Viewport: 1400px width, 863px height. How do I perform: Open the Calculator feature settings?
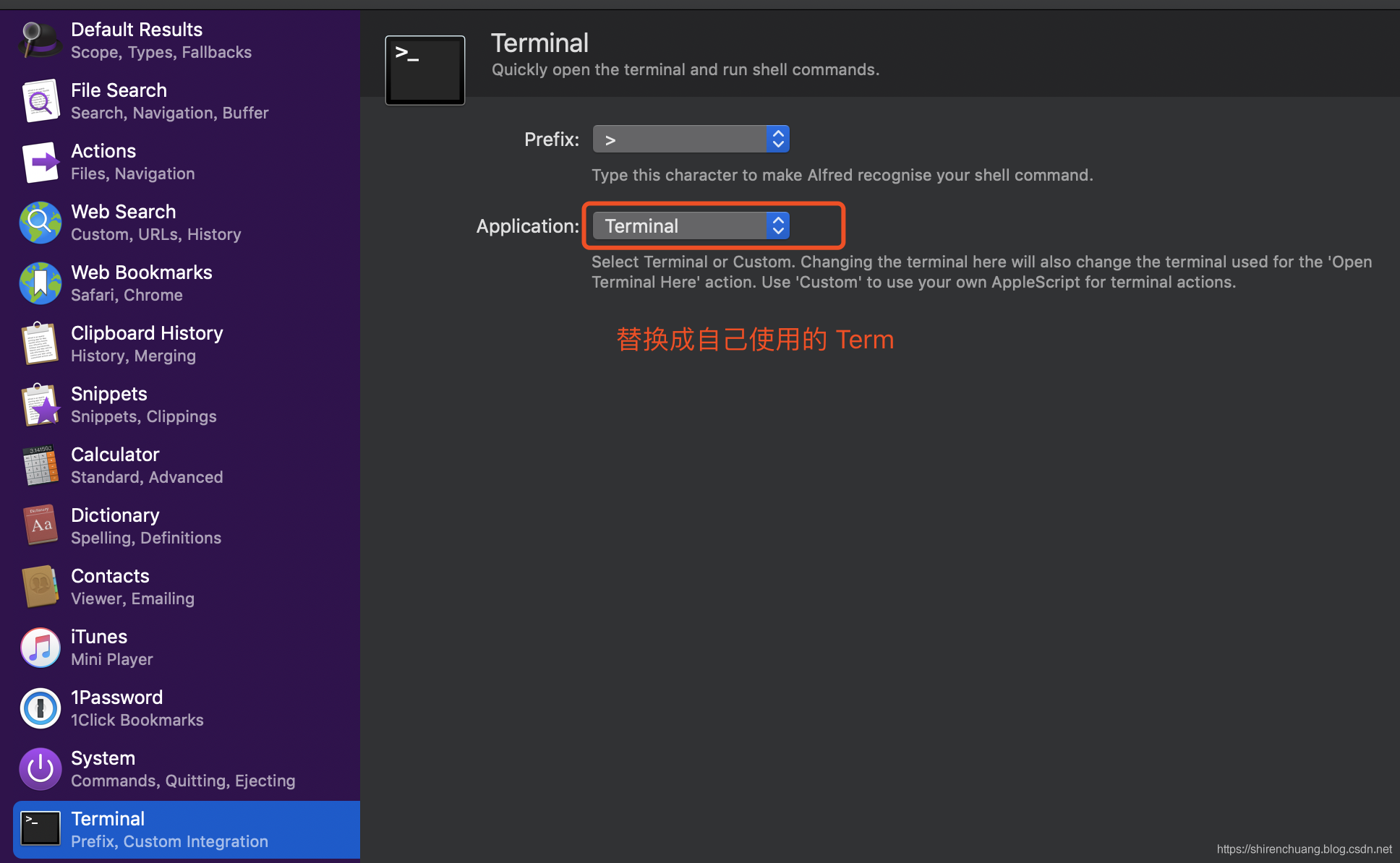coord(187,465)
